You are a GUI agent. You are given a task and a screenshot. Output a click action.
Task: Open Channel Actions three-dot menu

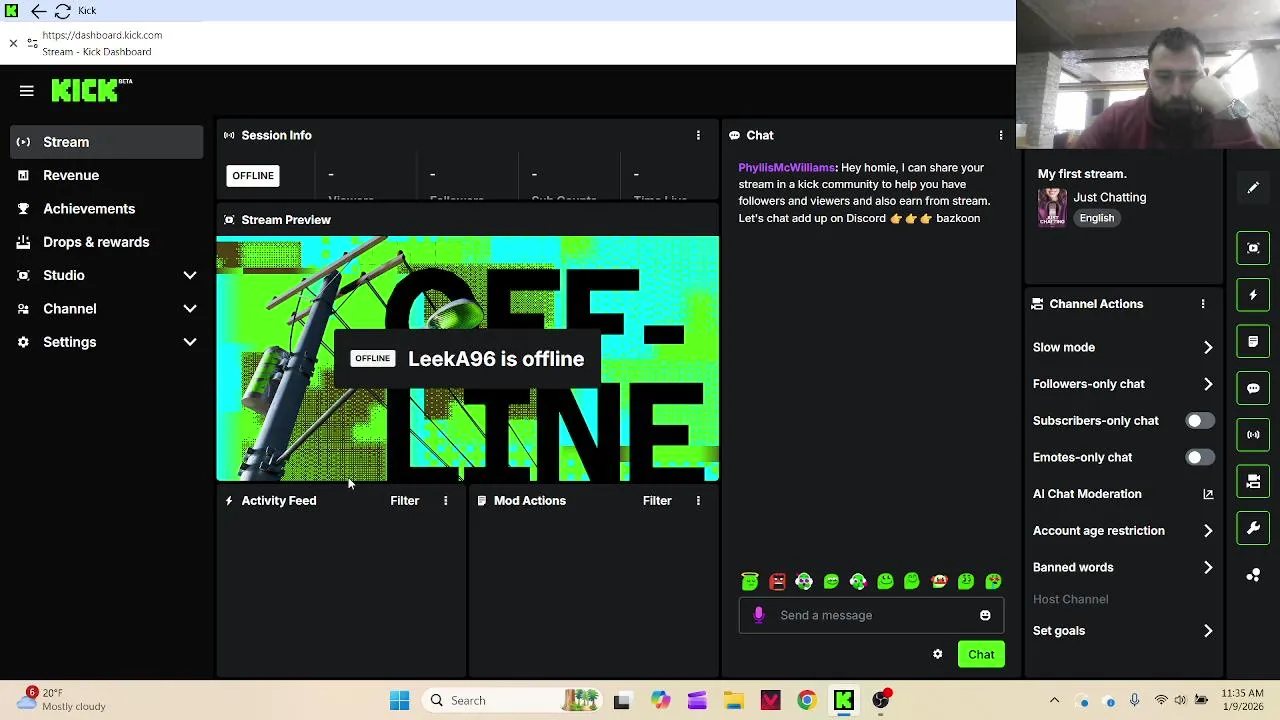(x=1203, y=304)
